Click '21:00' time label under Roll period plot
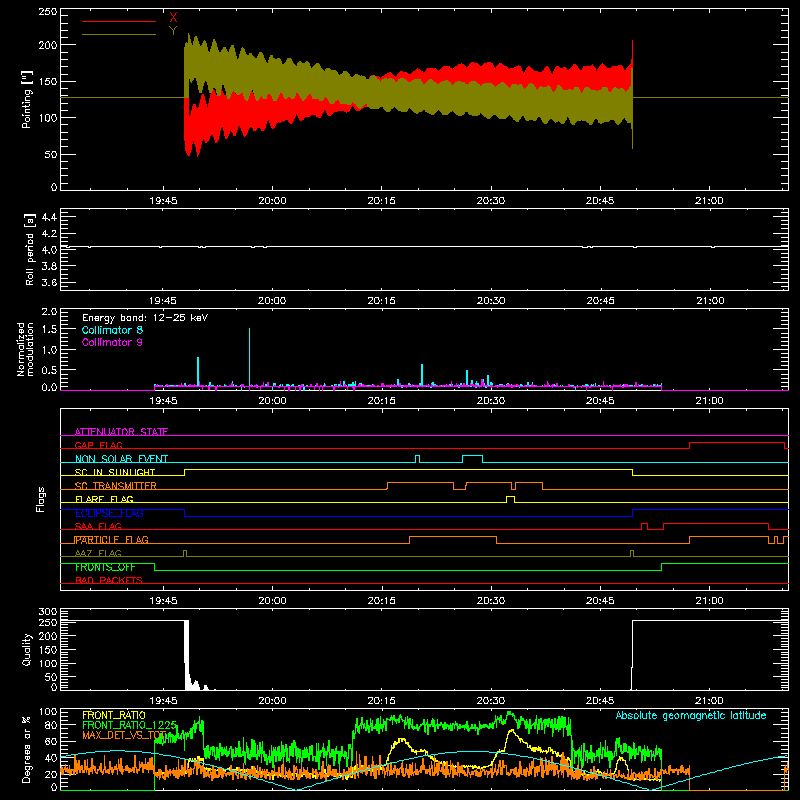 pyautogui.click(x=709, y=301)
